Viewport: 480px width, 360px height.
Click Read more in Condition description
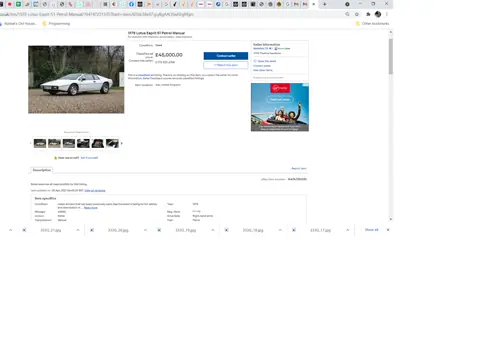tap(91, 208)
